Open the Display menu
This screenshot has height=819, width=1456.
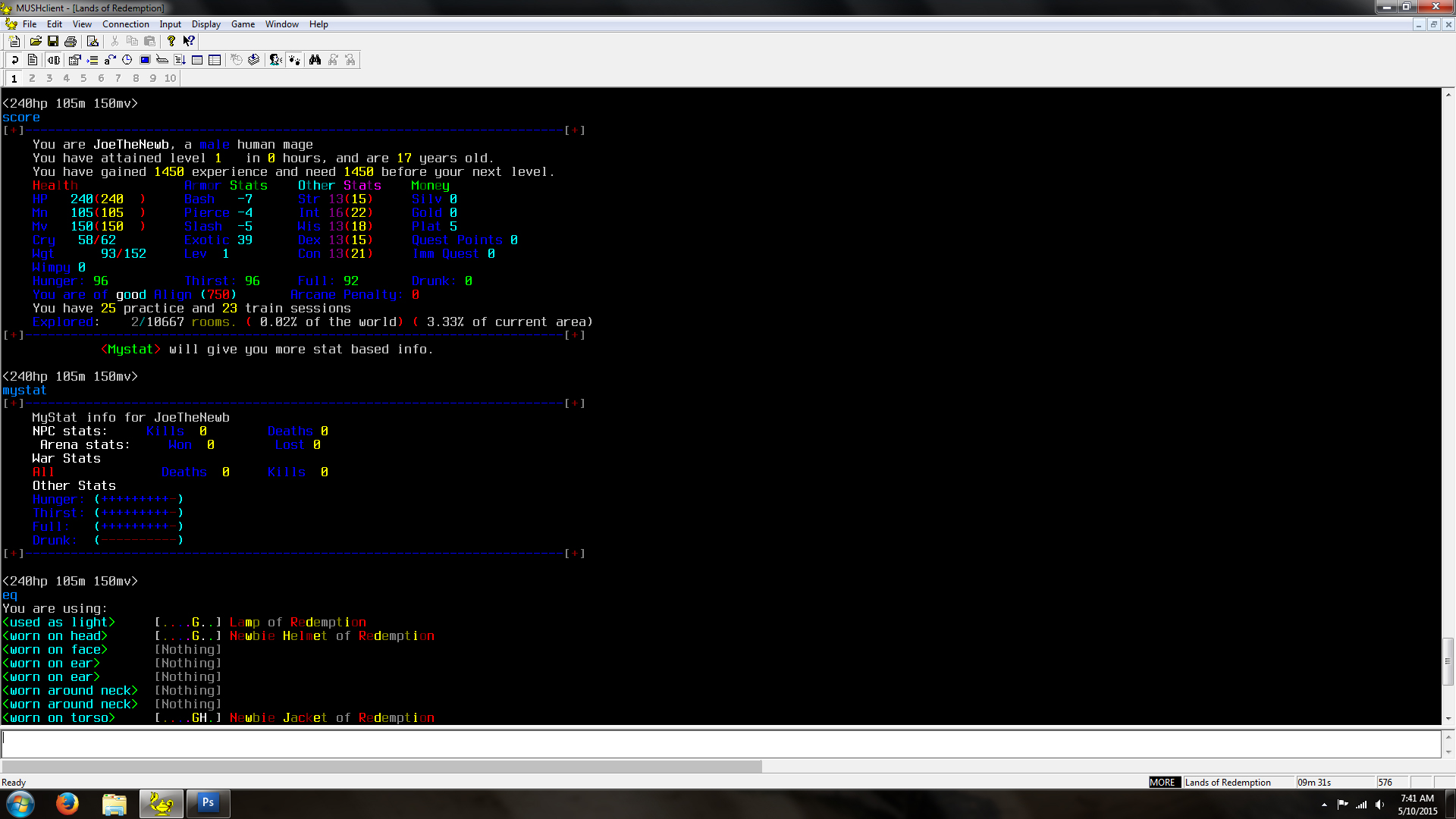pos(206,24)
